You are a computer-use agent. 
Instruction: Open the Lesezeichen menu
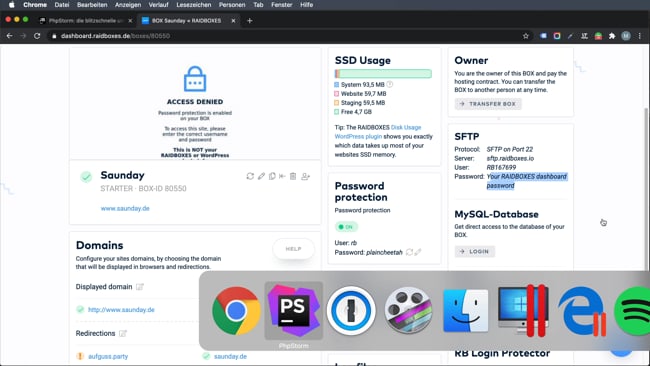(x=194, y=5)
